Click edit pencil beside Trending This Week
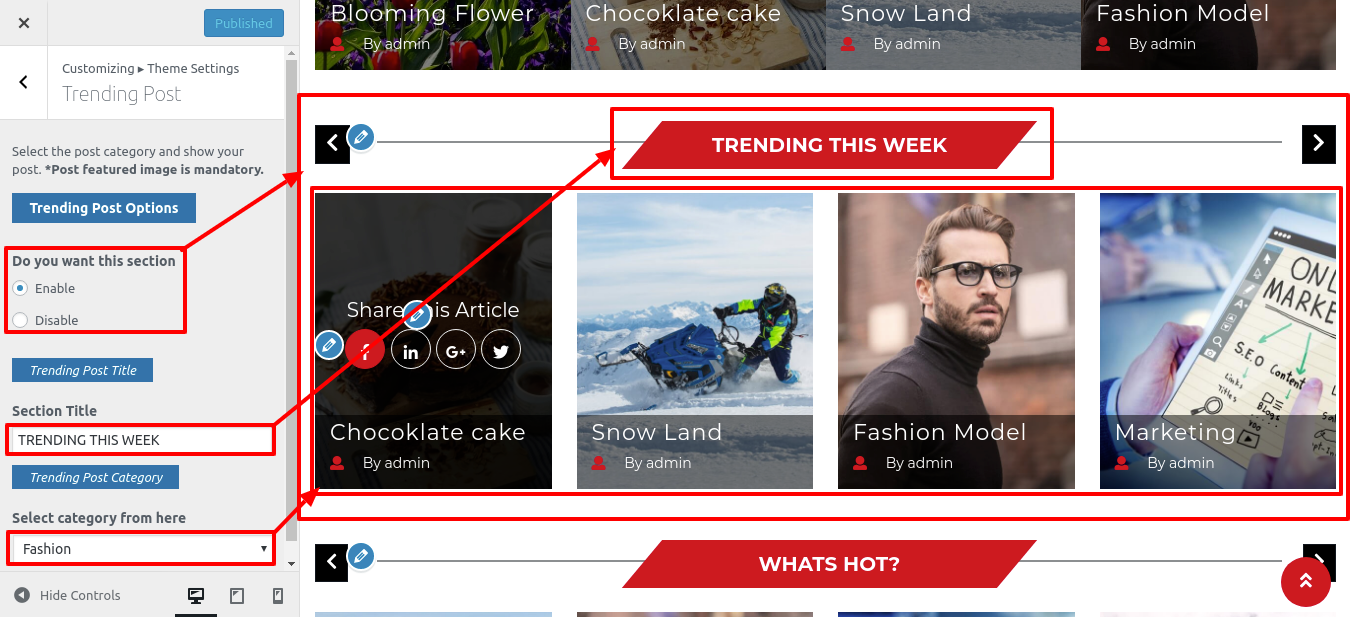 pos(361,137)
